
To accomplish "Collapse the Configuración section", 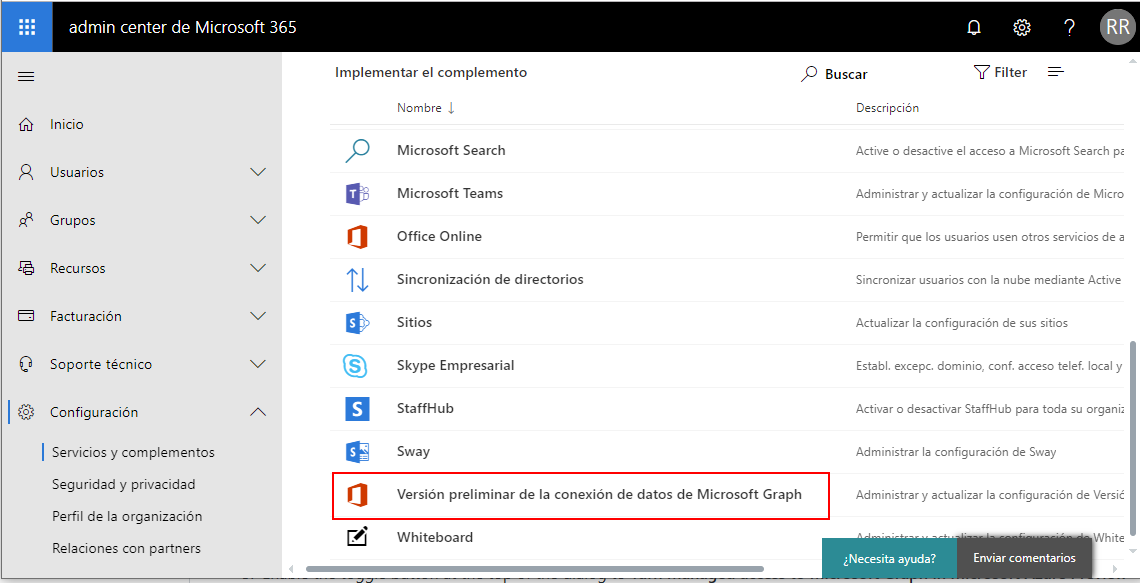I will pos(258,412).
